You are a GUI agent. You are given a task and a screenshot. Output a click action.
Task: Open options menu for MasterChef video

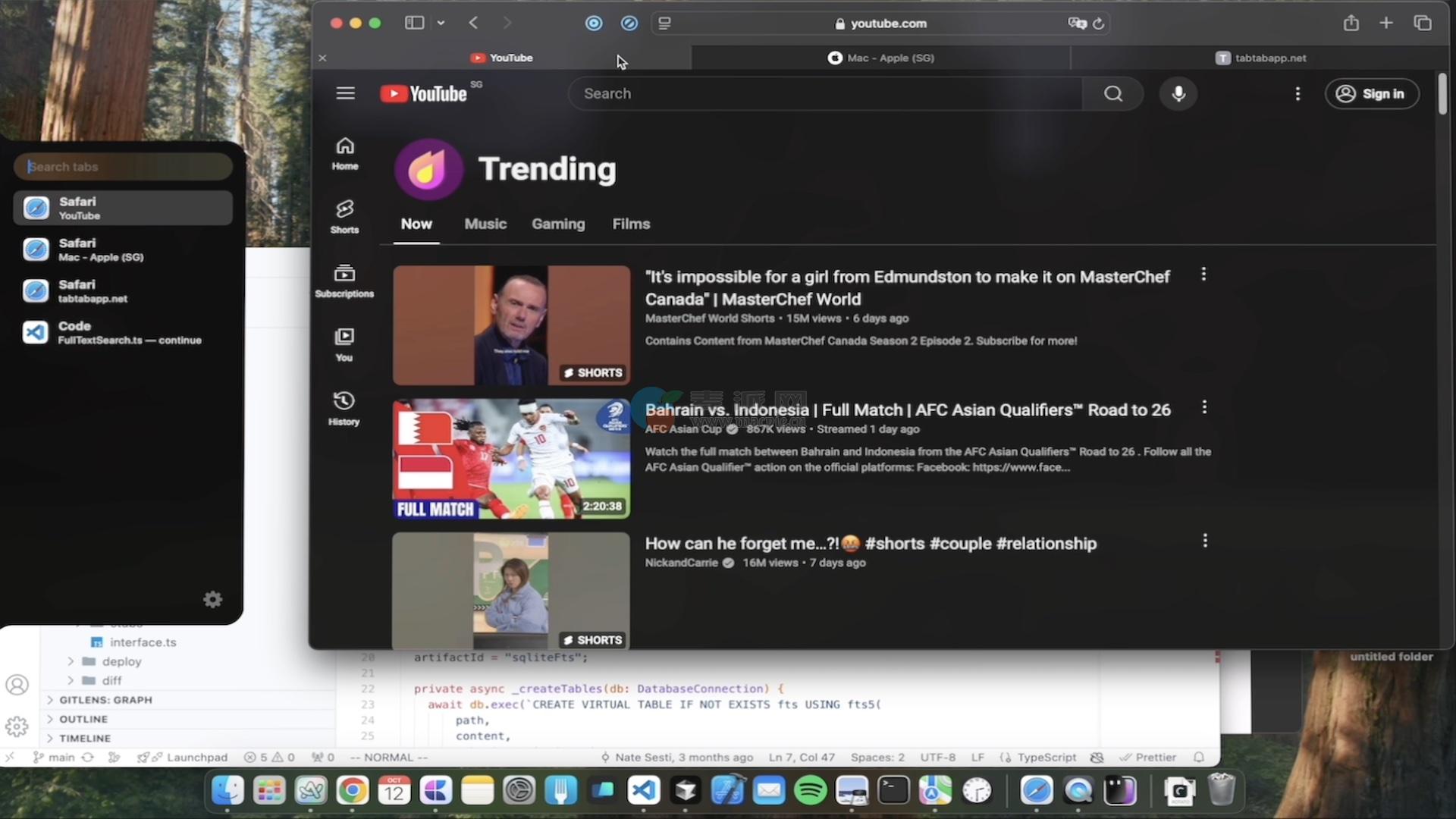coord(1203,275)
